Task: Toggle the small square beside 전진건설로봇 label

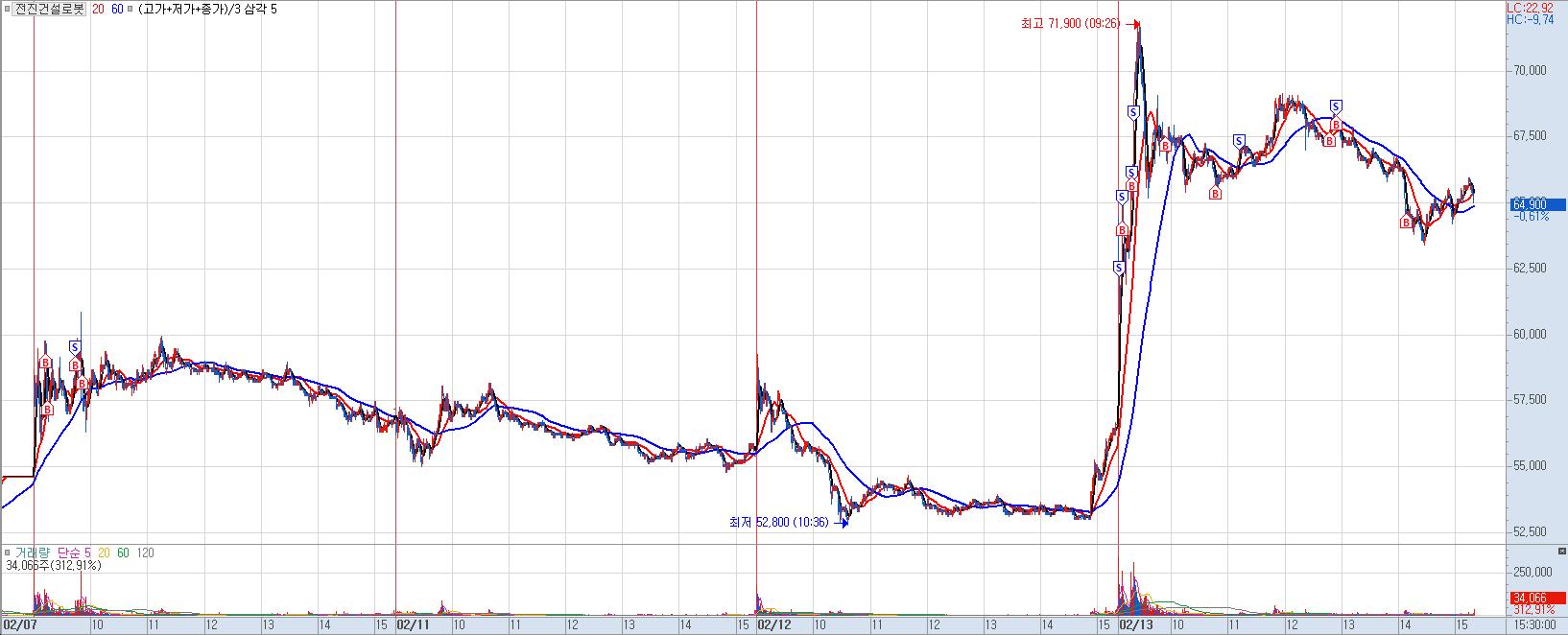Action: tap(7, 9)
